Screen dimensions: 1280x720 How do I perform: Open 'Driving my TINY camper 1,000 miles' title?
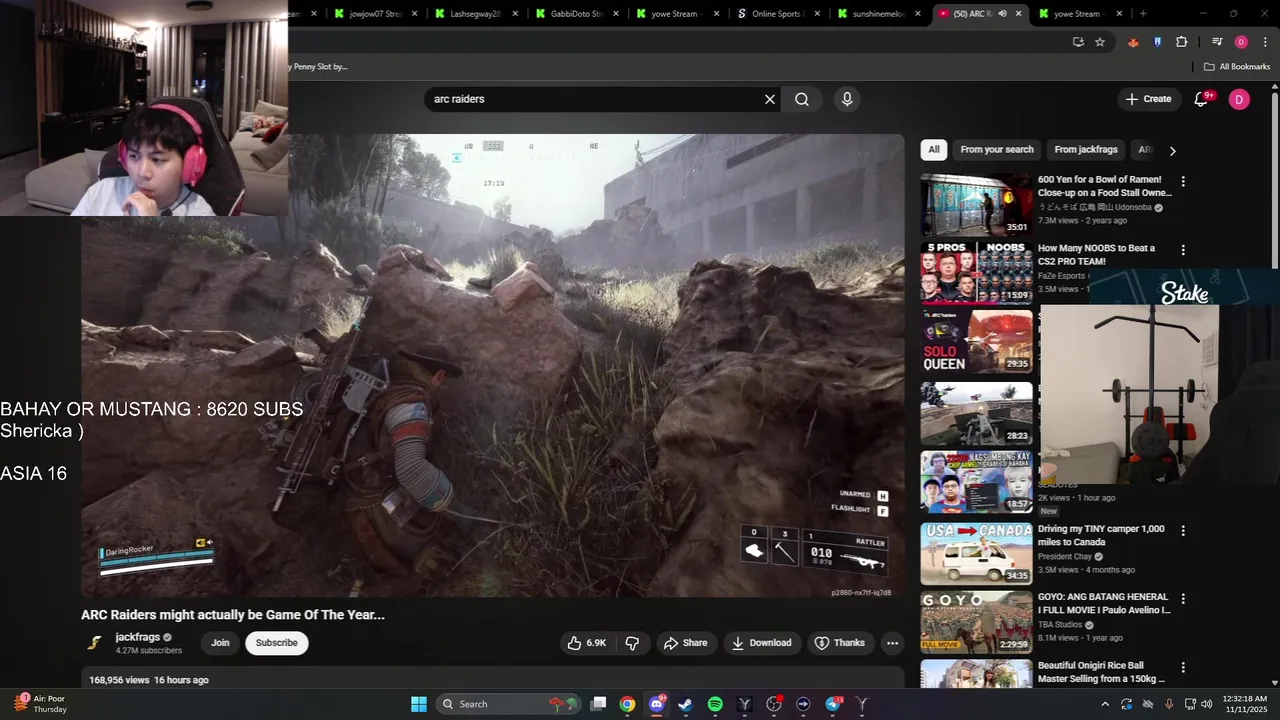click(x=1101, y=535)
